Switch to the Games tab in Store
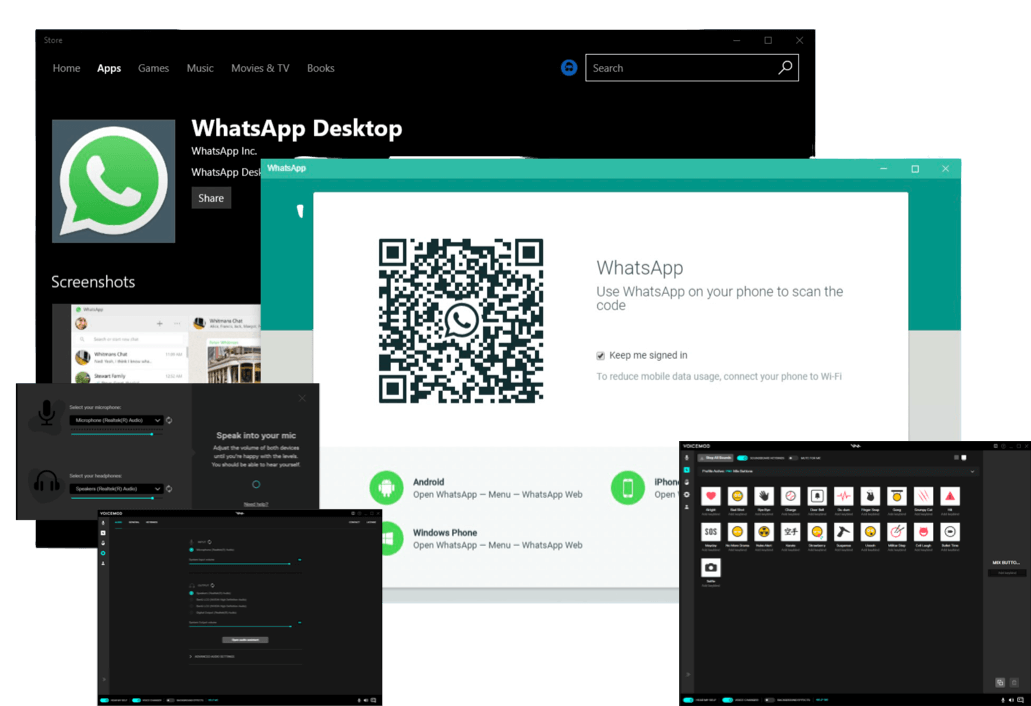 (153, 68)
